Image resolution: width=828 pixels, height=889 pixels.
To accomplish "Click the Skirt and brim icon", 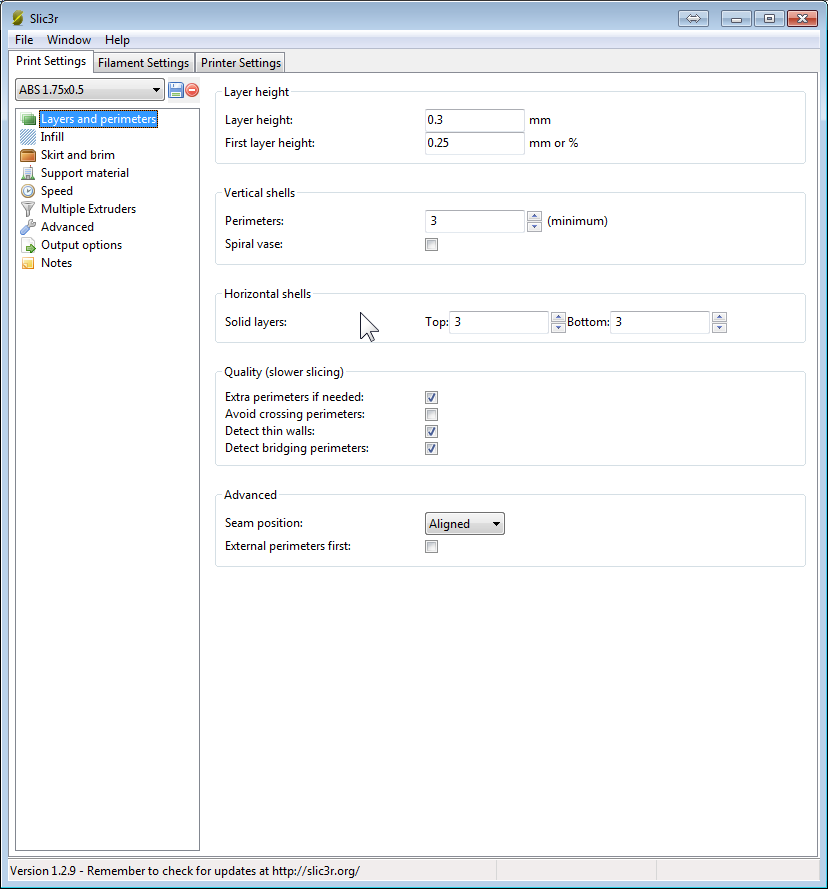I will click(x=28, y=155).
